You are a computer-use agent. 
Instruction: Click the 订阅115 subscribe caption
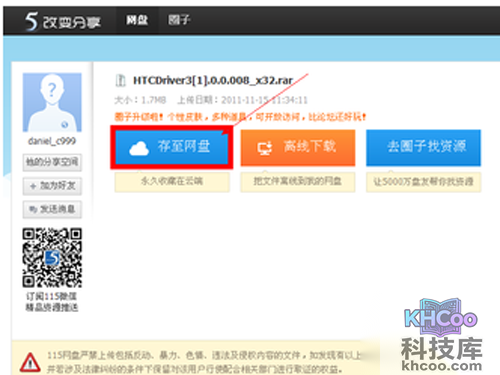pyautogui.click(x=52, y=302)
